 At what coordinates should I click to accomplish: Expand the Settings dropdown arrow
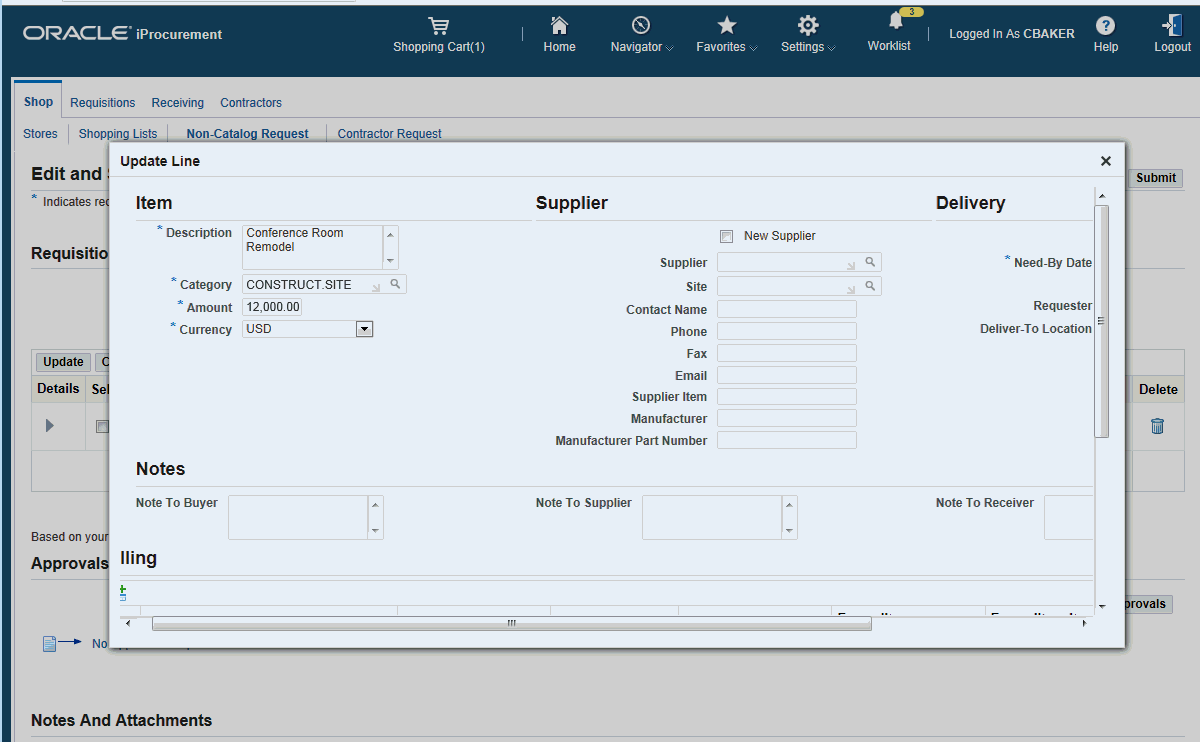pyautogui.click(x=832, y=48)
